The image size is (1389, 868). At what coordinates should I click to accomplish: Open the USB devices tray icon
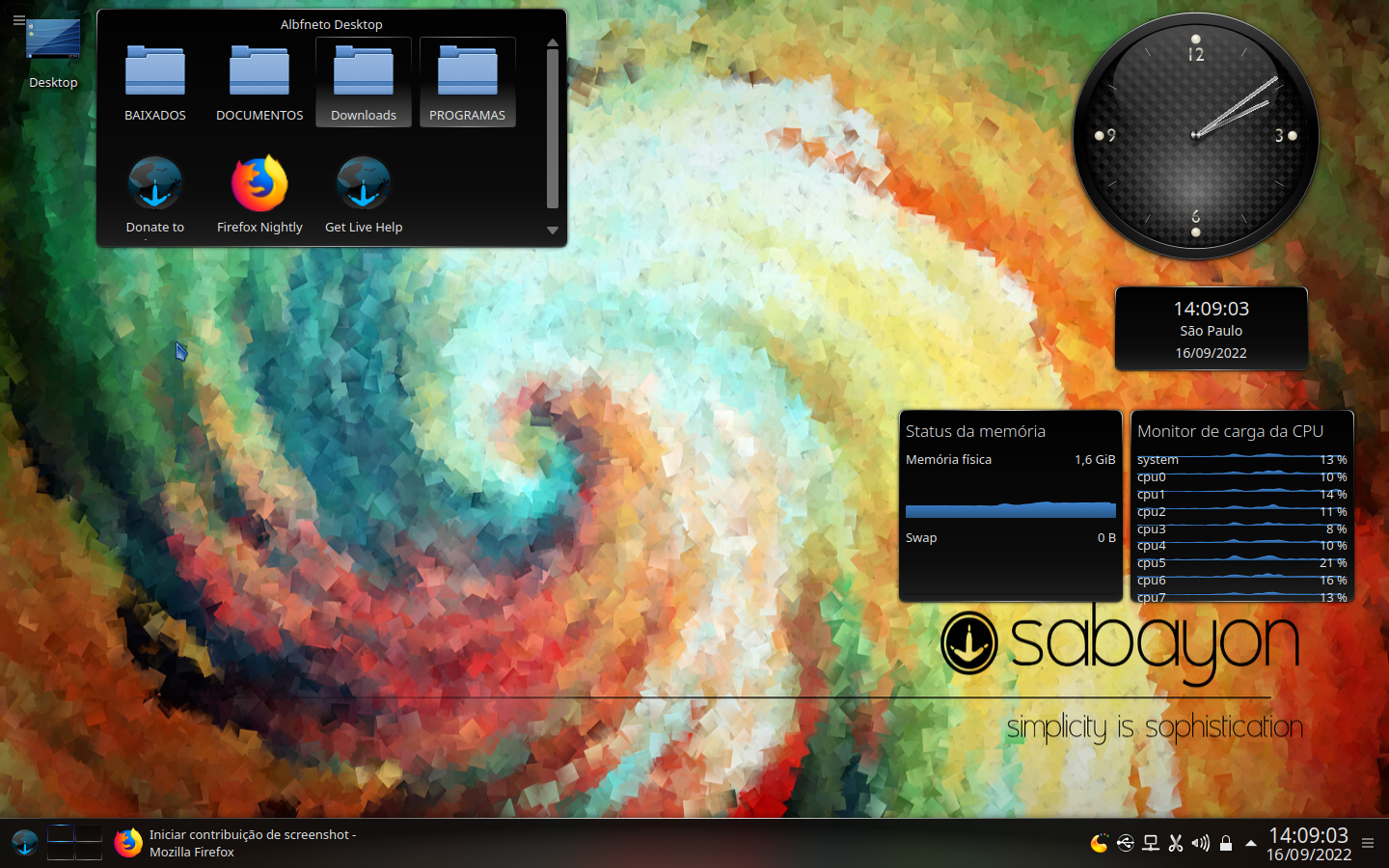coord(1125,844)
